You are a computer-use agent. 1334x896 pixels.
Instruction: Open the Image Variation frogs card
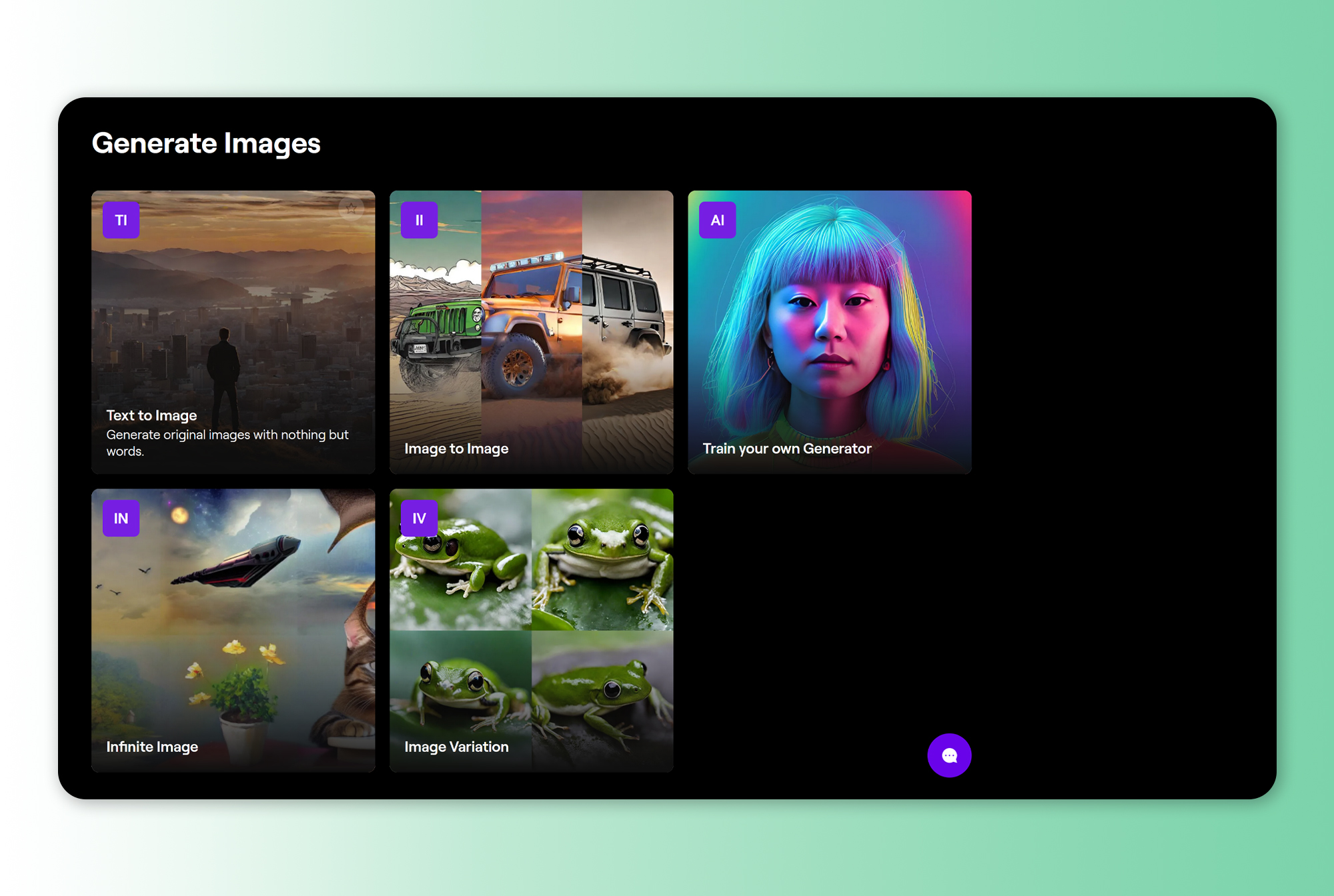coord(532,630)
